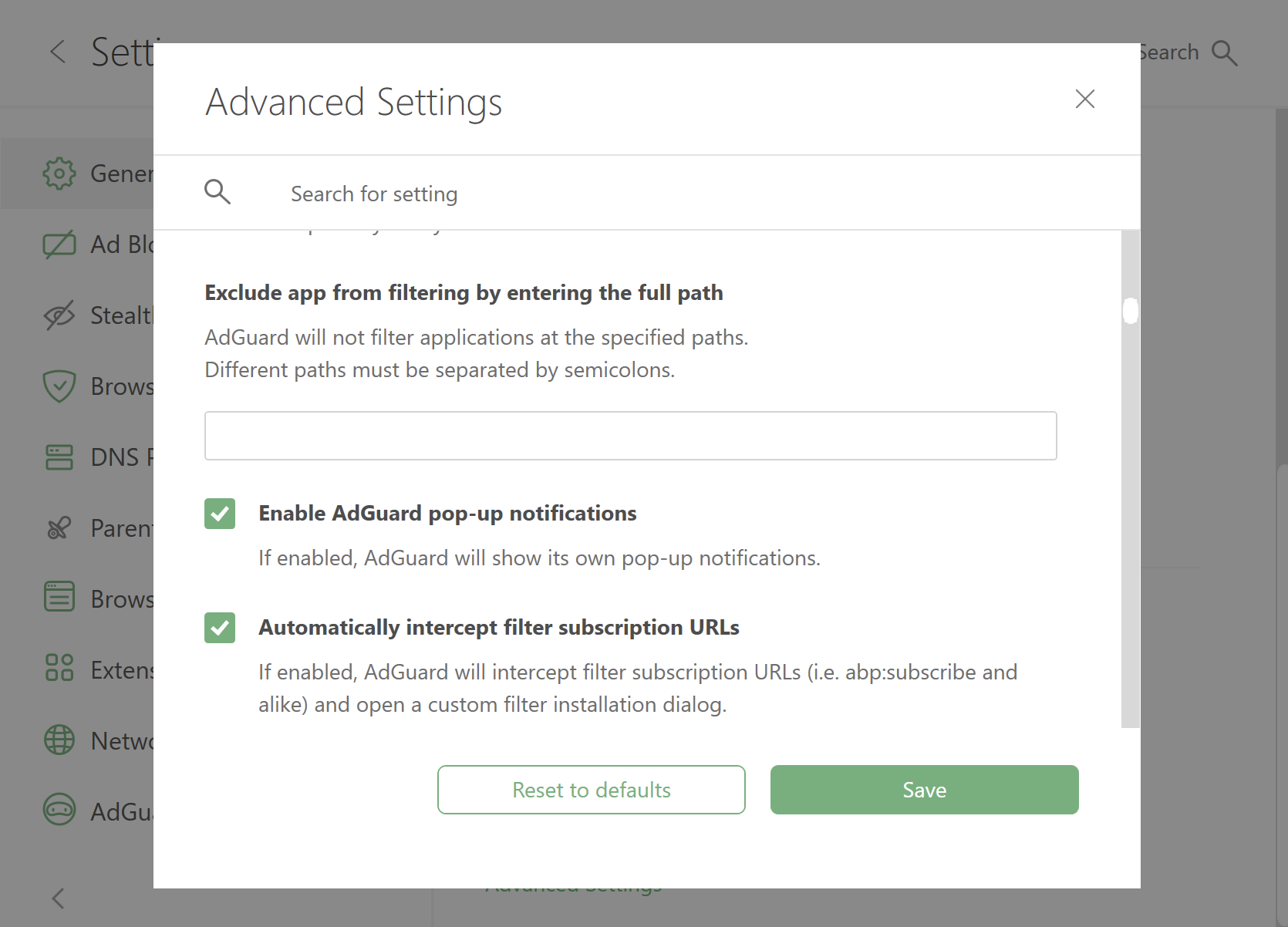Viewport: 1288px width, 927px height.
Task: Click the magnifier icon beside Search for setting
Action: (x=217, y=192)
